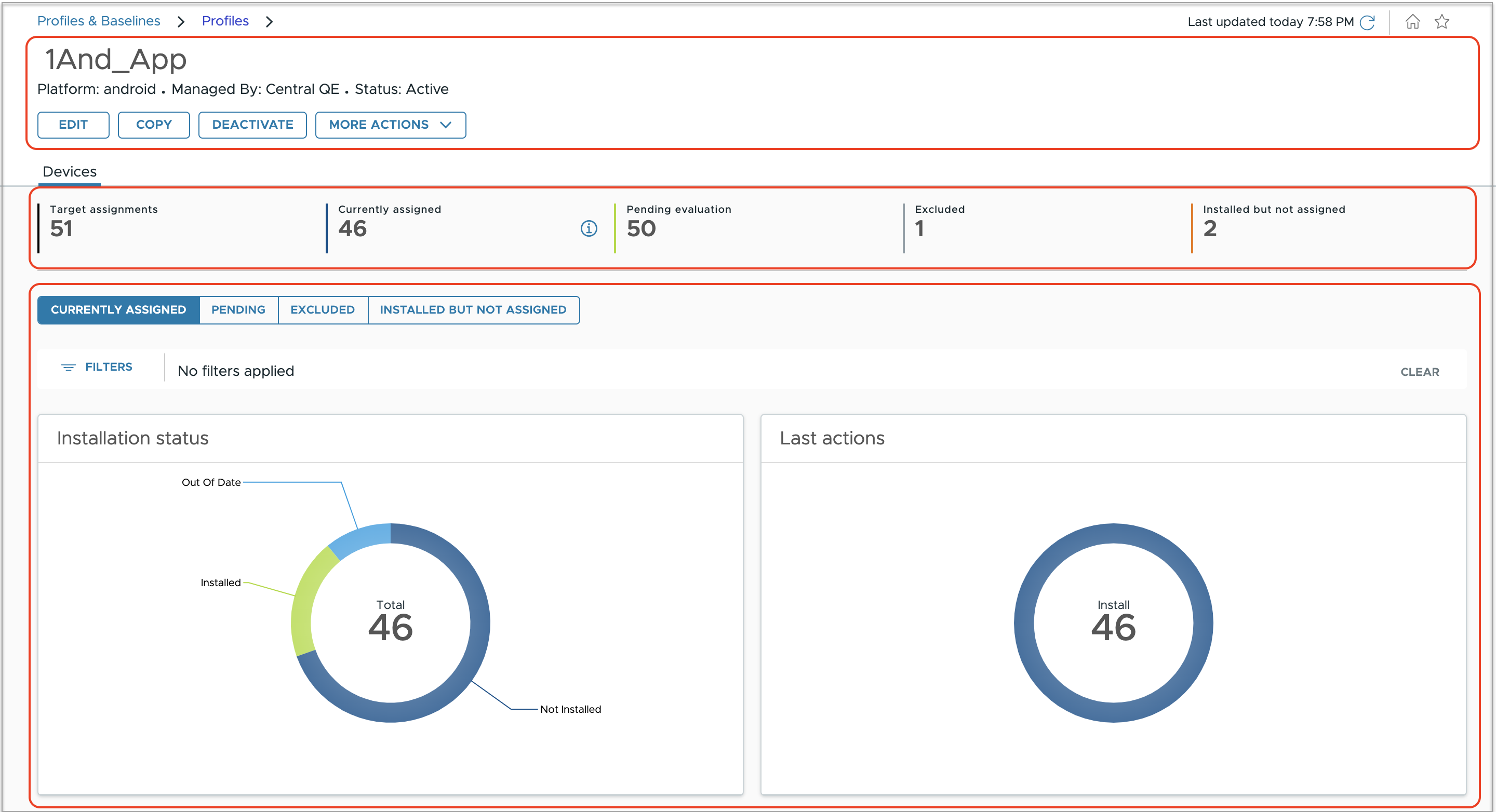Copy the 1And_App profile
This screenshot has width=1496, height=812.
(x=154, y=125)
